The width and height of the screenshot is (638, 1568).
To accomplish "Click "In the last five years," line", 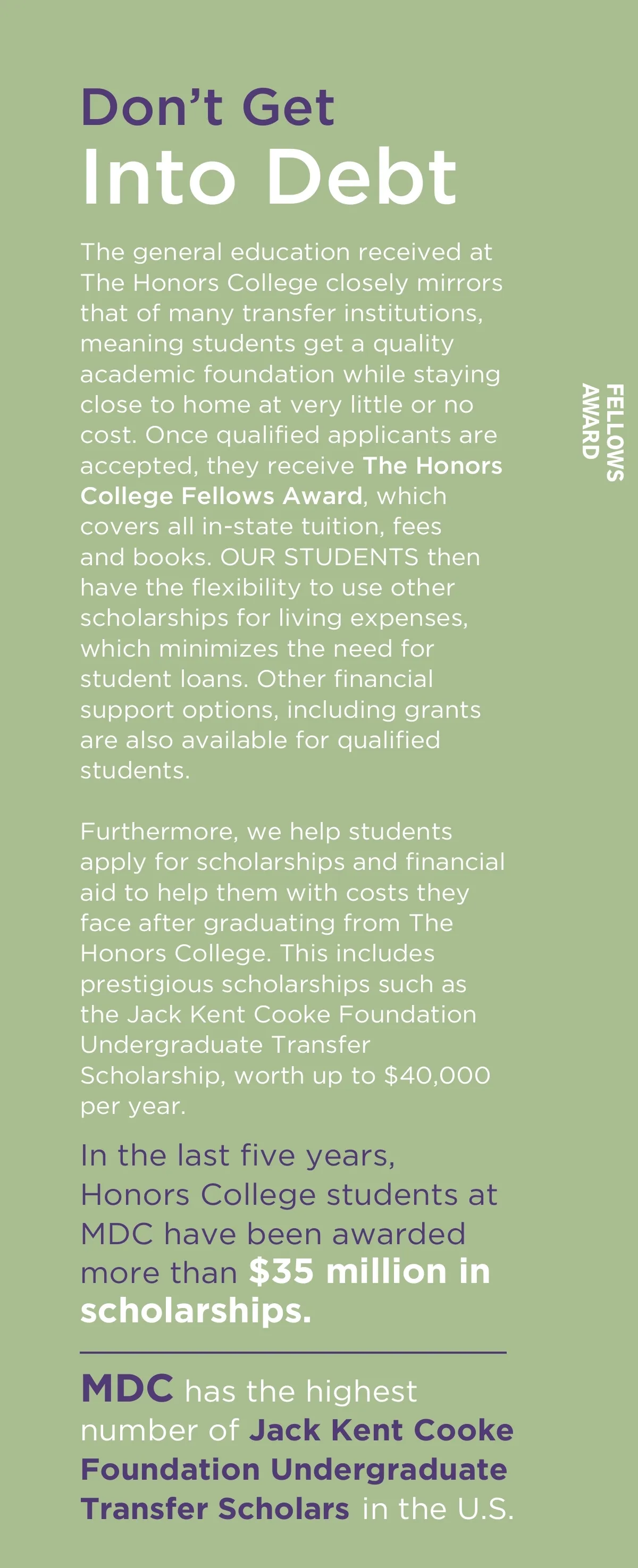I will tap(238, 1156).
